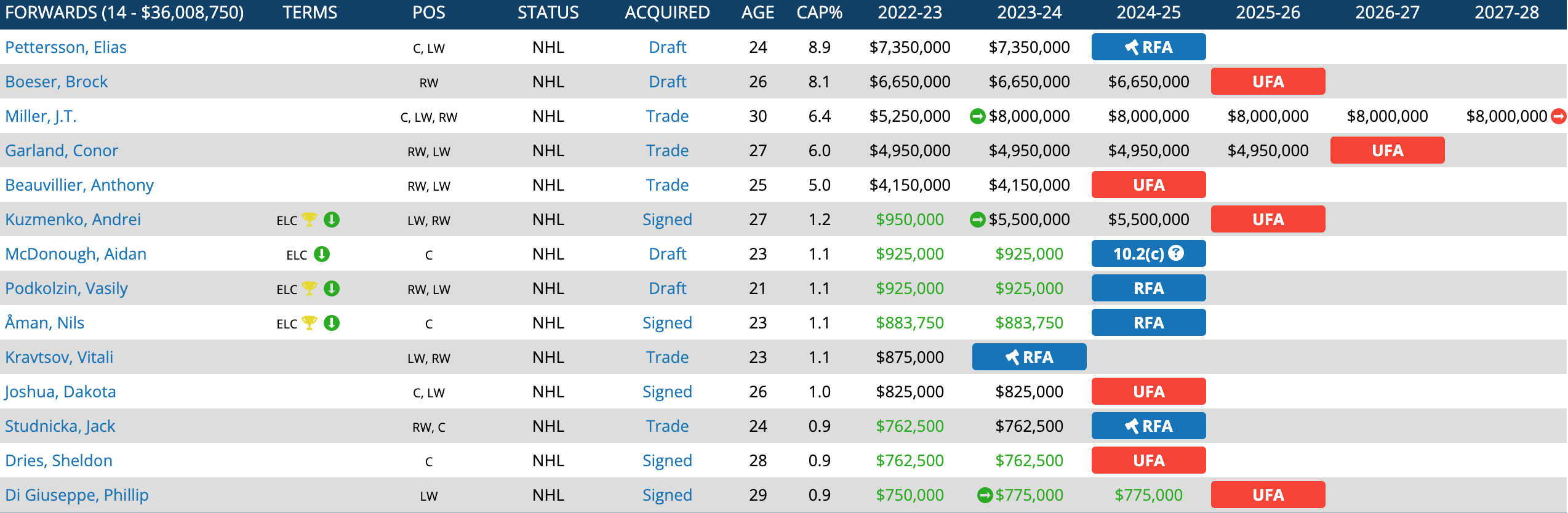Click question mark icon on 10.2(c) badge

[x=1176, y=253]
